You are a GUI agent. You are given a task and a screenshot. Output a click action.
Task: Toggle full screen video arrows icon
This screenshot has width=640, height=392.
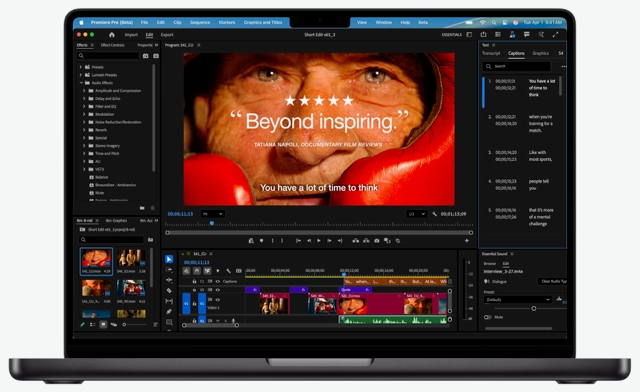tap(555, 35)
